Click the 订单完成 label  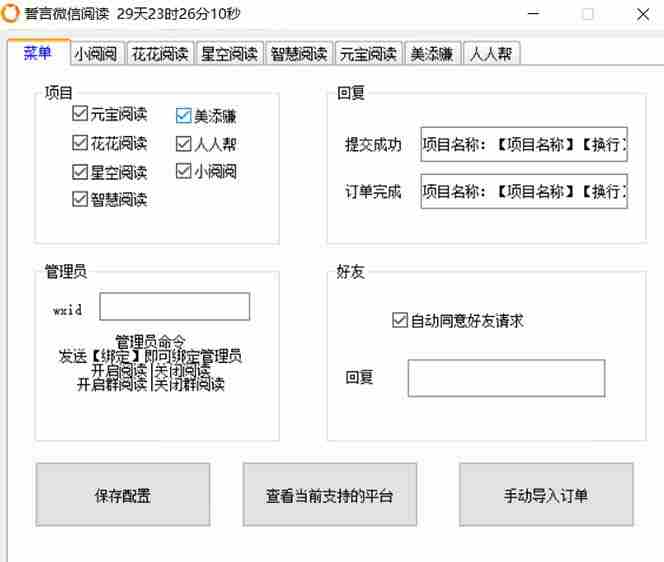pos(373,192)
